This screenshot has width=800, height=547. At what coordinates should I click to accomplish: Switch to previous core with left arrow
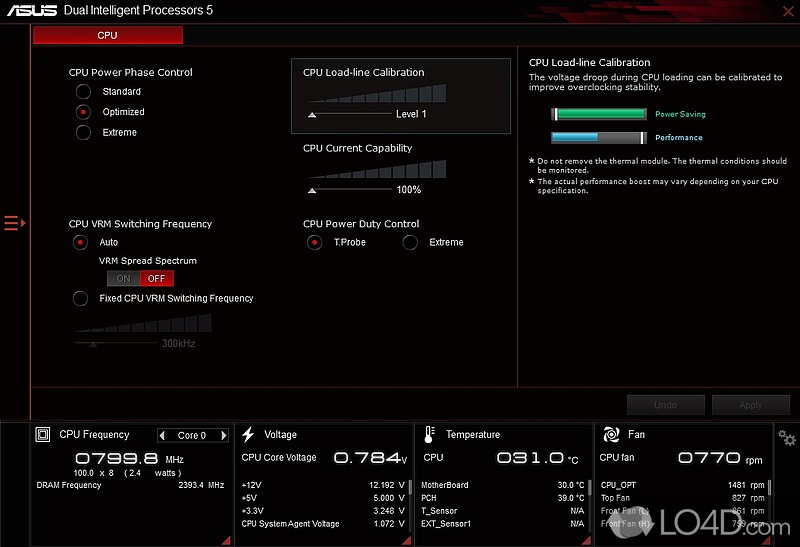click(162, 435)
